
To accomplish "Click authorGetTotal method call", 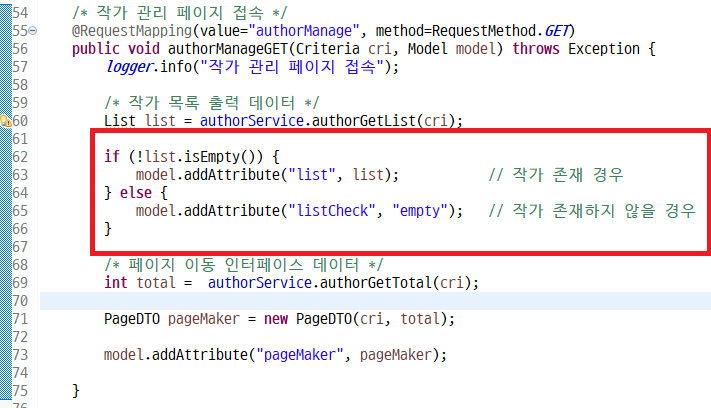I will coord(375,283).
